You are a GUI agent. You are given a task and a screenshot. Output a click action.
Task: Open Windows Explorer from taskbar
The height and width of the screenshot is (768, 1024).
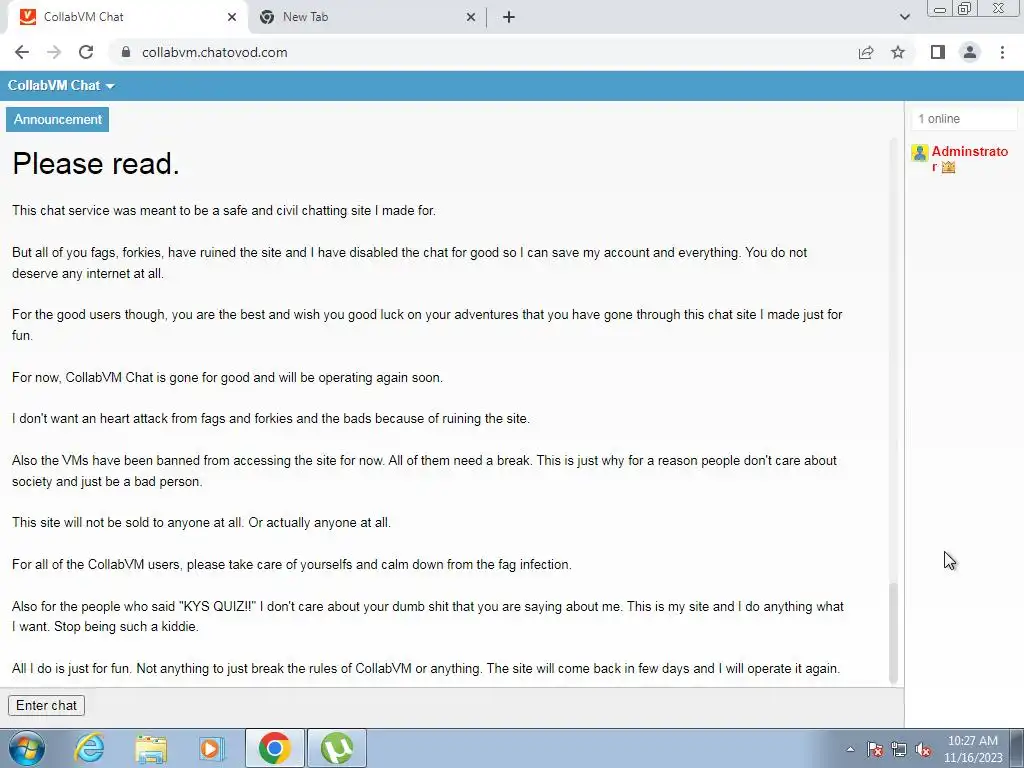pyautogui.click(x=151, y=748)
